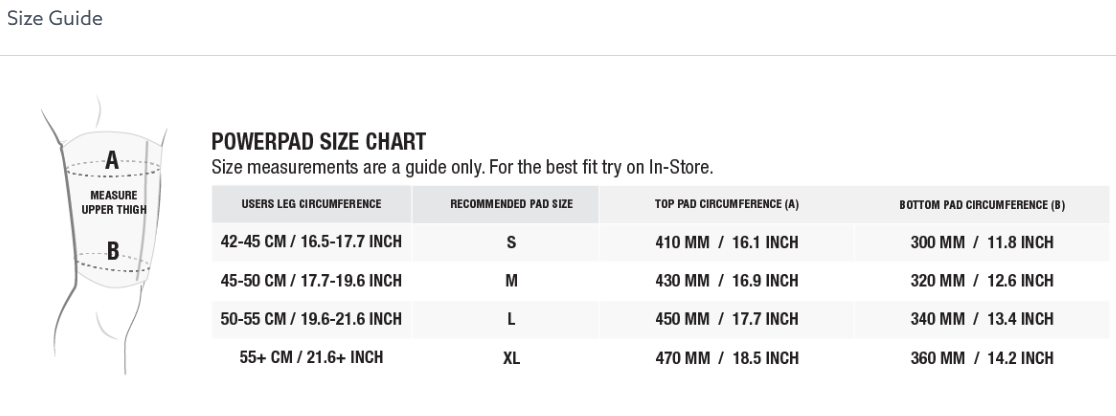Click the Top Pad Circumference (A) header
The width and height of the screenshot is (1116, 416).
click(x=727, y=204)
